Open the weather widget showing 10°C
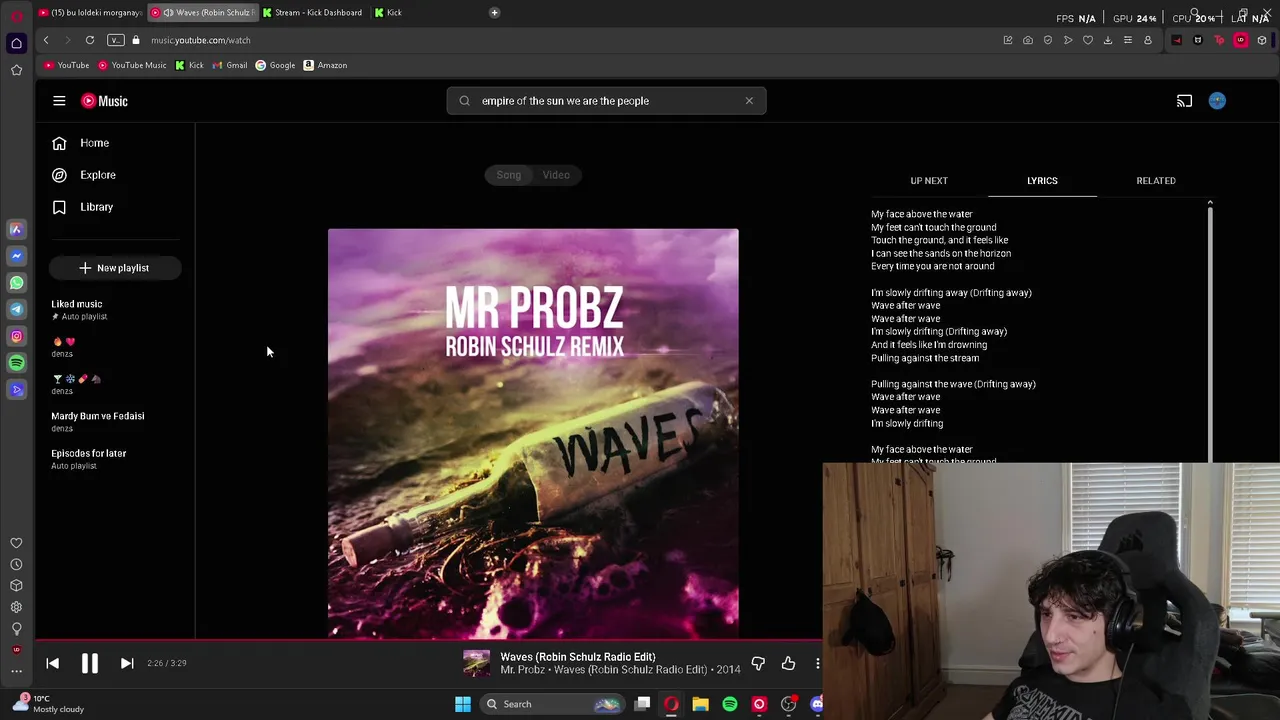The width and height of the screenshot is (1280, 720). tap(50, 704)
